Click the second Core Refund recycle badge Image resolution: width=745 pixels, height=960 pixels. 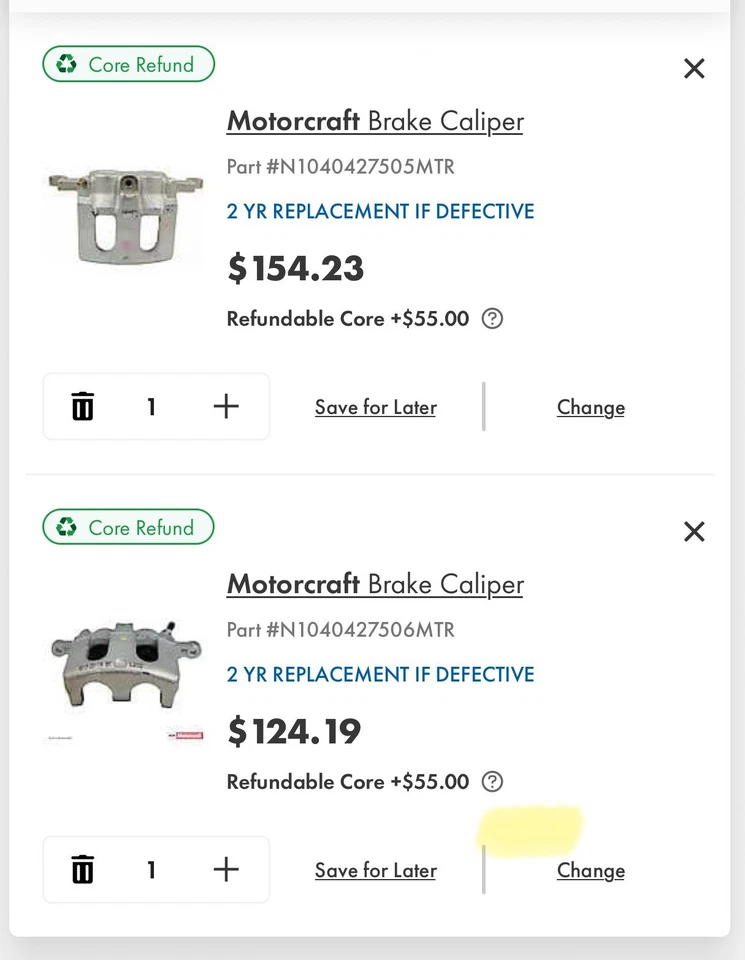point(129,528)
